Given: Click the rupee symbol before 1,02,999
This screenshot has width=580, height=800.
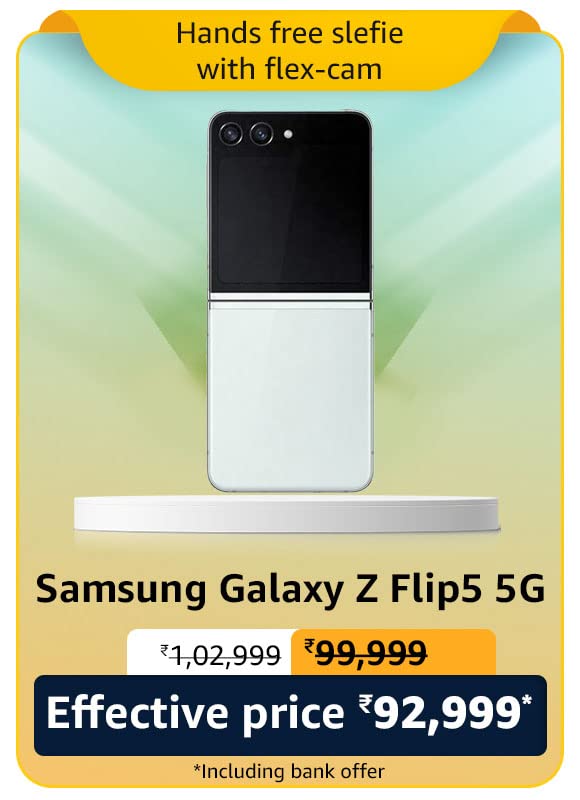Looking at the screenshot, I should point(164,650).
